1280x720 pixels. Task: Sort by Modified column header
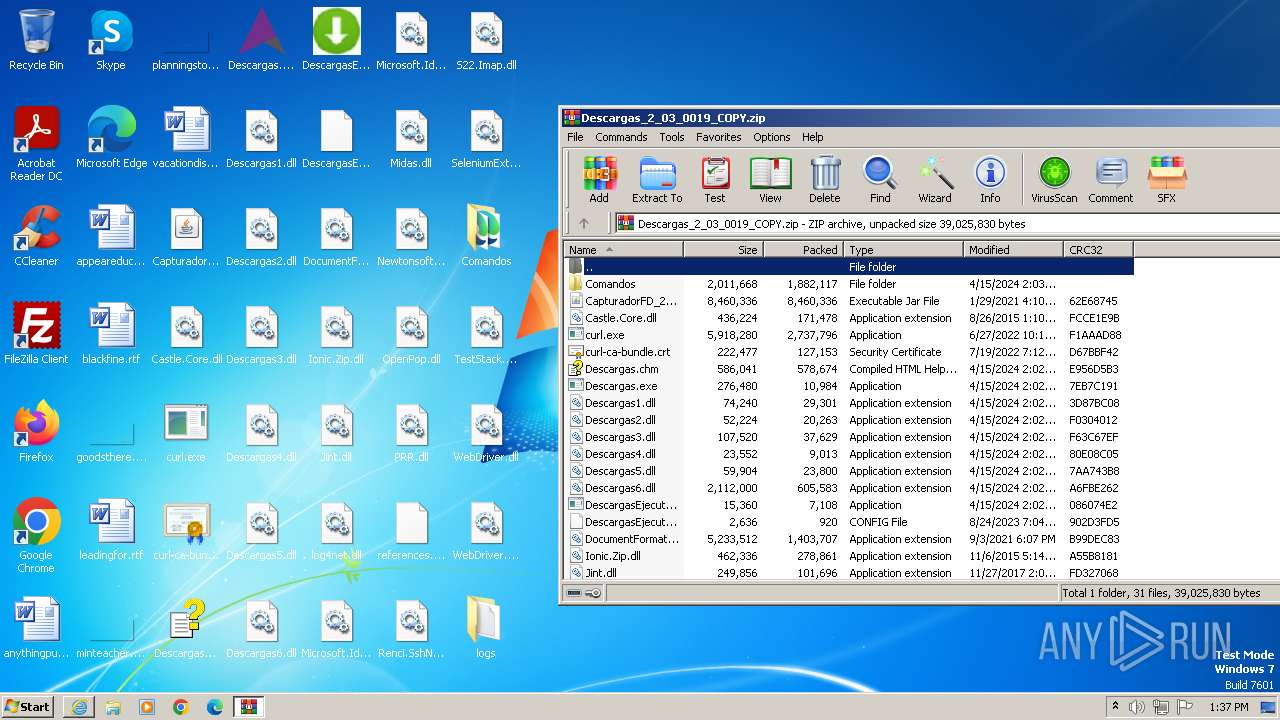(x=1014, y=250)
